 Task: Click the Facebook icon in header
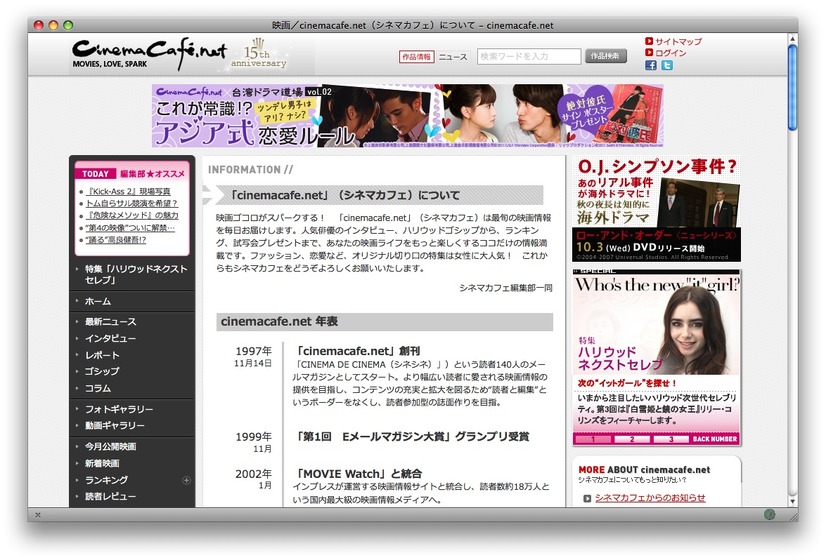click(651, 65)
